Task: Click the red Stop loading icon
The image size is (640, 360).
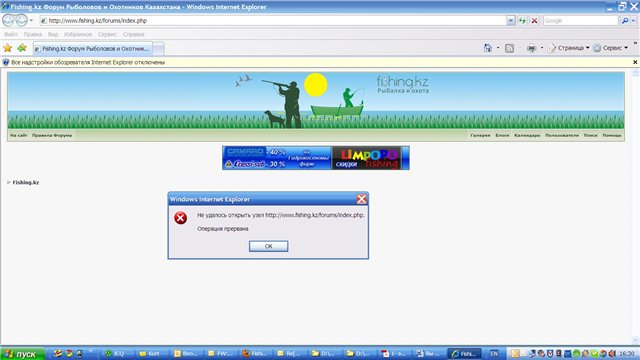Action: coord(534,20)
